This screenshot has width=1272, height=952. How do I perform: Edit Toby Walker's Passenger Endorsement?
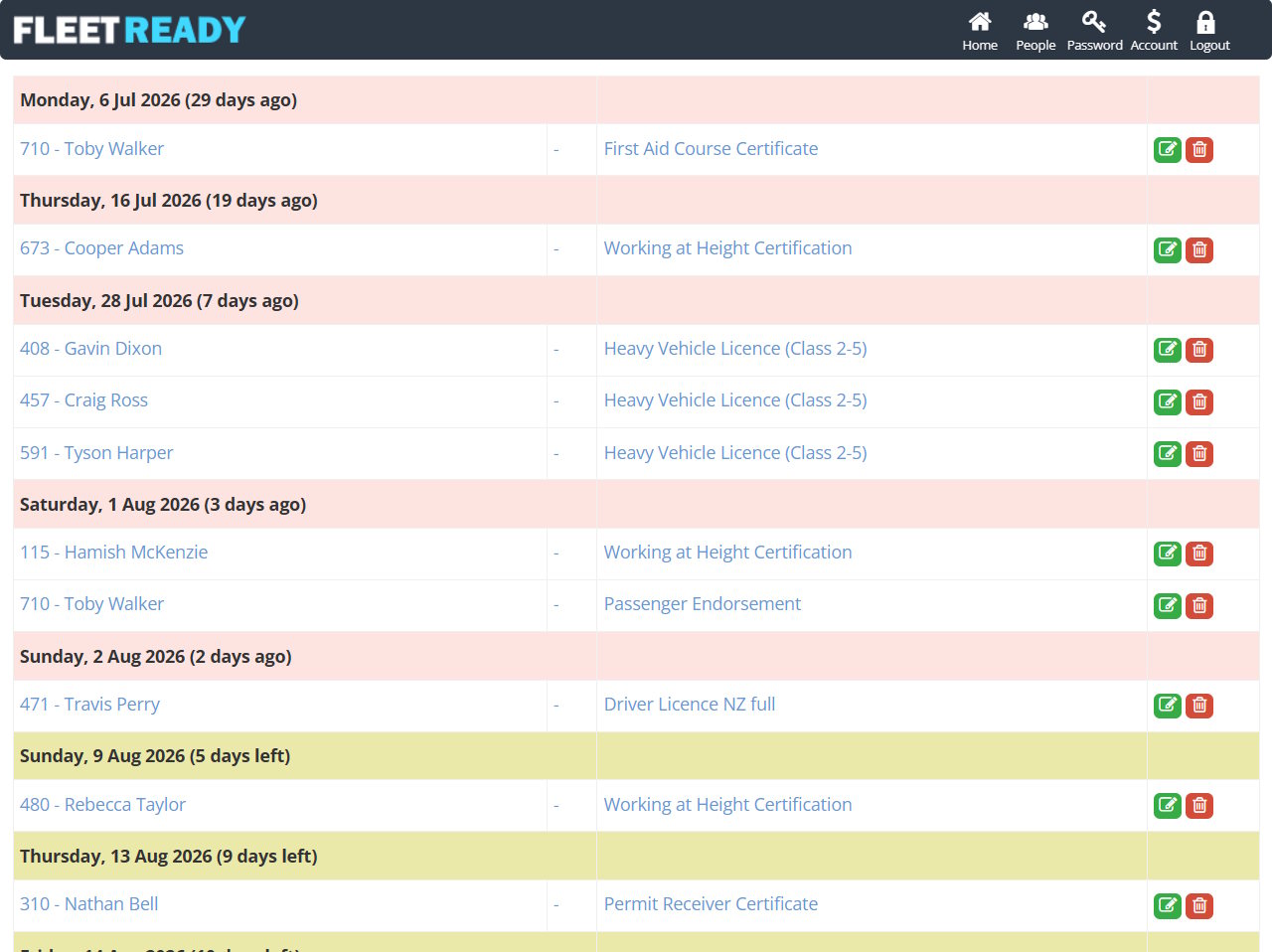tap(1168, 605)
